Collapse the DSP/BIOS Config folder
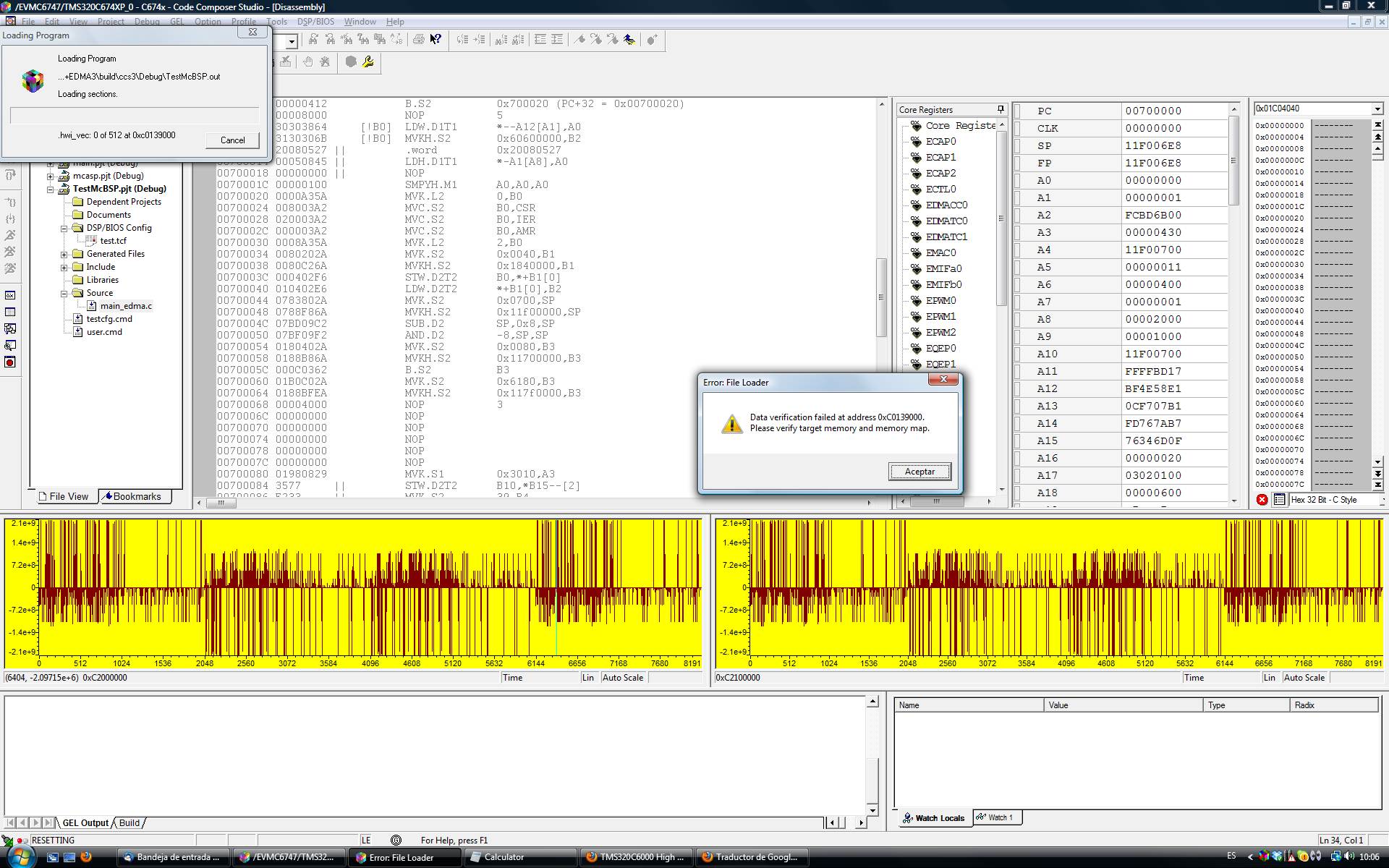 point(64,228)
